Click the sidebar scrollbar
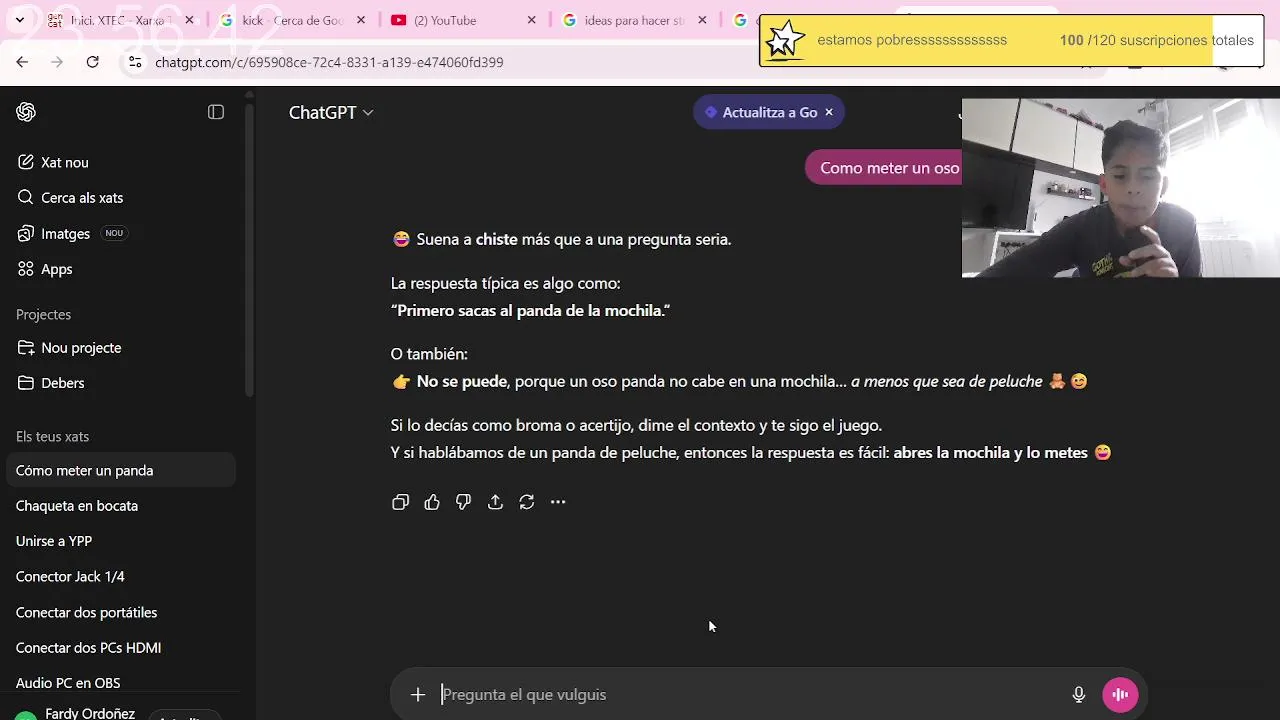 [249, 250]
